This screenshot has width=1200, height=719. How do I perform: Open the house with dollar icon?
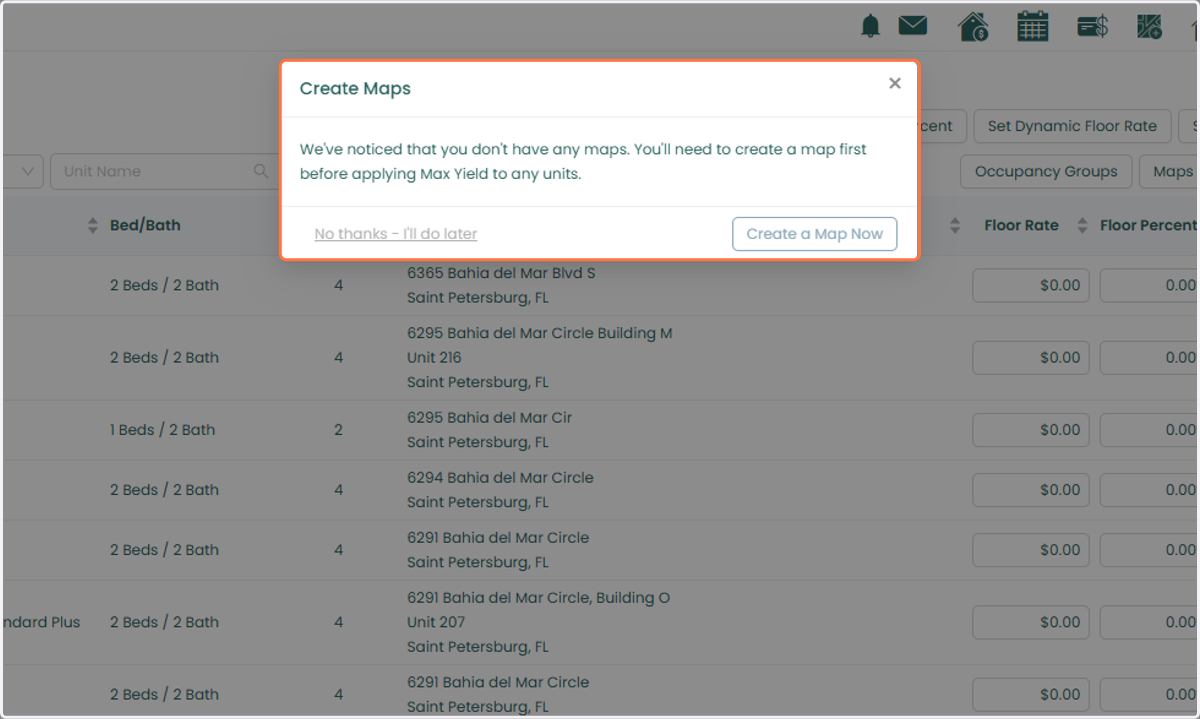coord(973,27)
